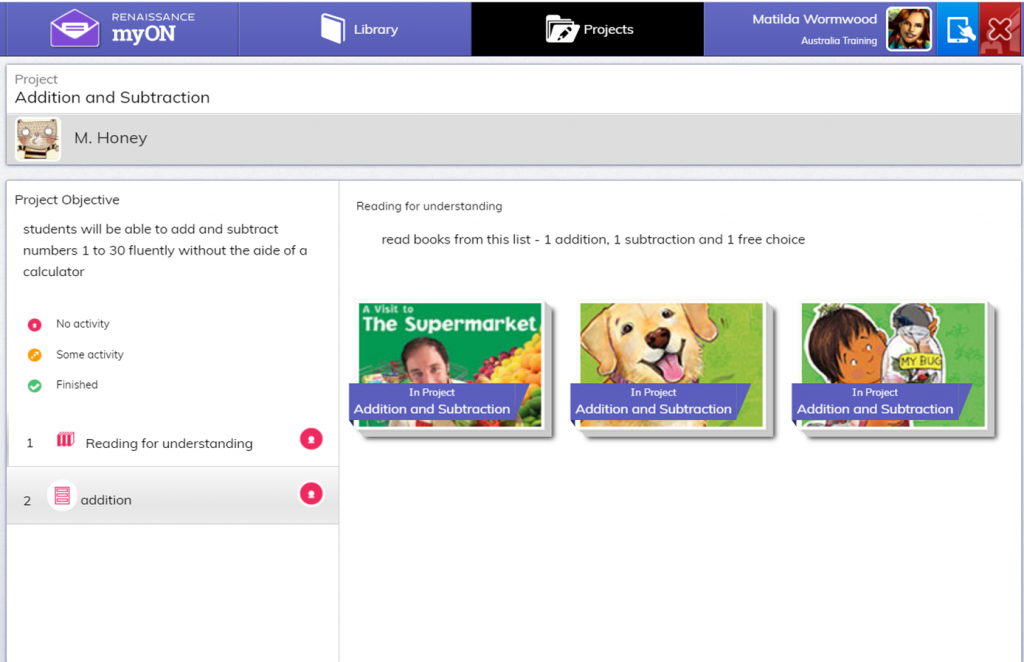Click the Project Objective heading
Viewport: 1024px width, 662px height.
(x=67, y=200)
